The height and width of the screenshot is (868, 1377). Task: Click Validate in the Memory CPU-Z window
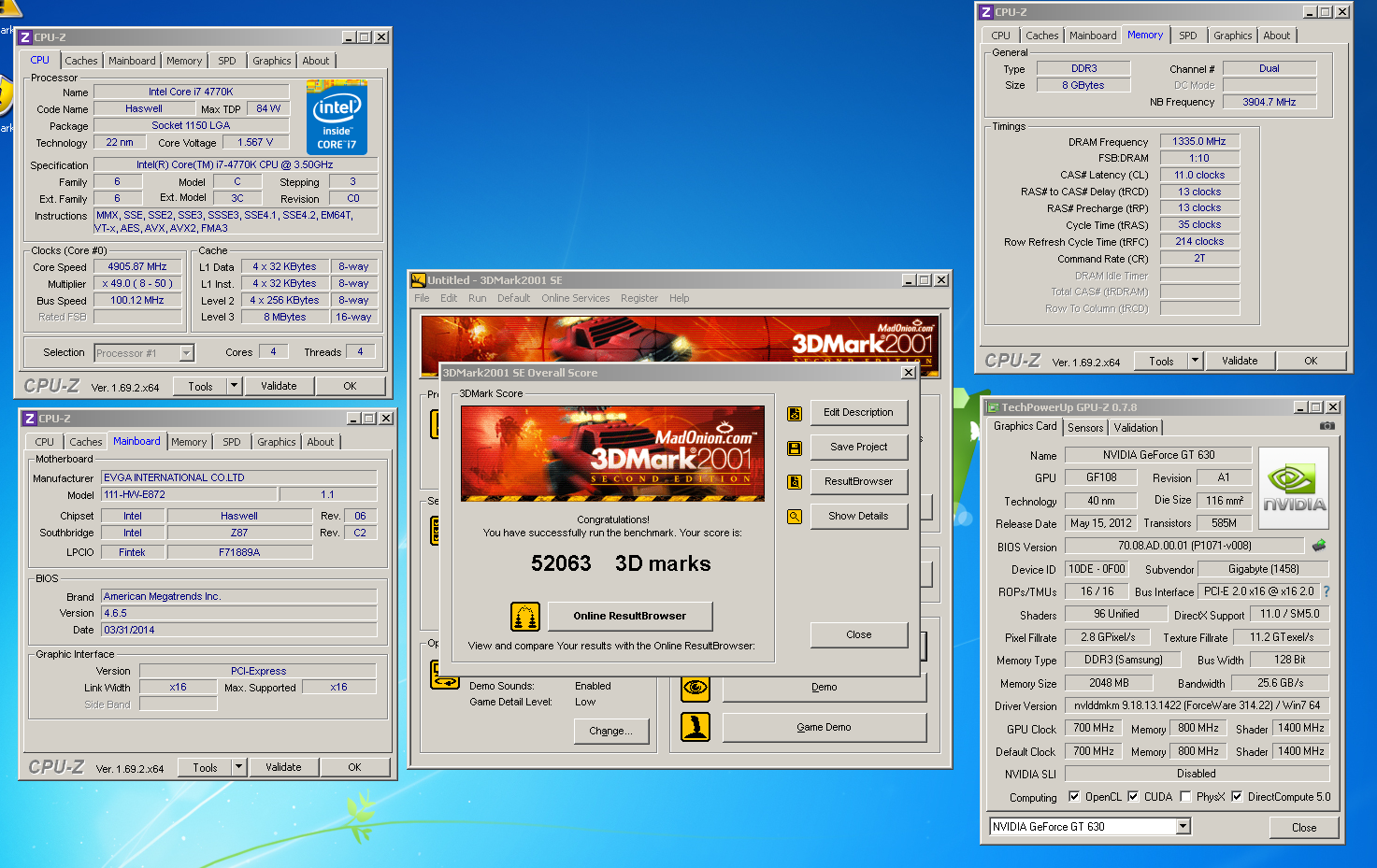pyautogui.click(x=1240, y=361)
